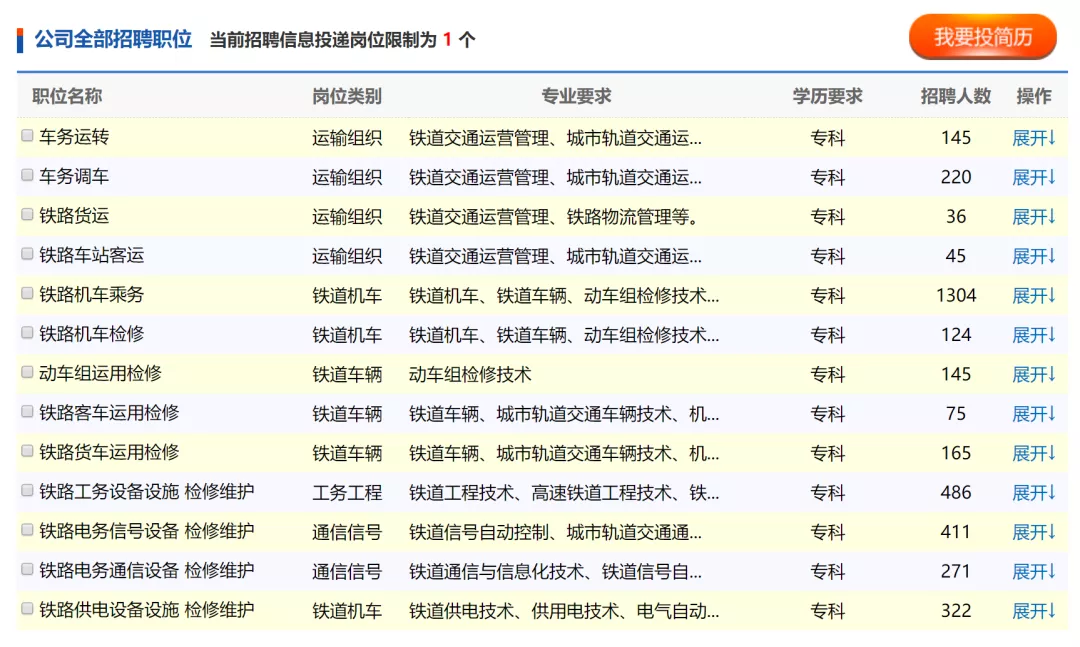The width and height of the screenshot is (1080, 647).
Task: Click the 我要投简历 button
Action: coord(982,38)
